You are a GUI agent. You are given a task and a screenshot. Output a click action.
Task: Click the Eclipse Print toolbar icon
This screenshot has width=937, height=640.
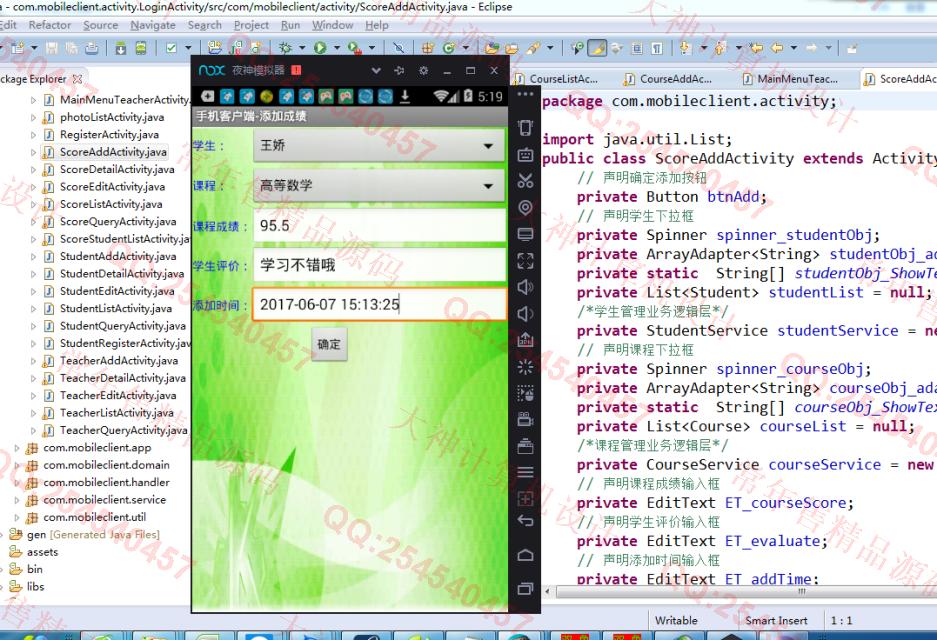(91, 48)
